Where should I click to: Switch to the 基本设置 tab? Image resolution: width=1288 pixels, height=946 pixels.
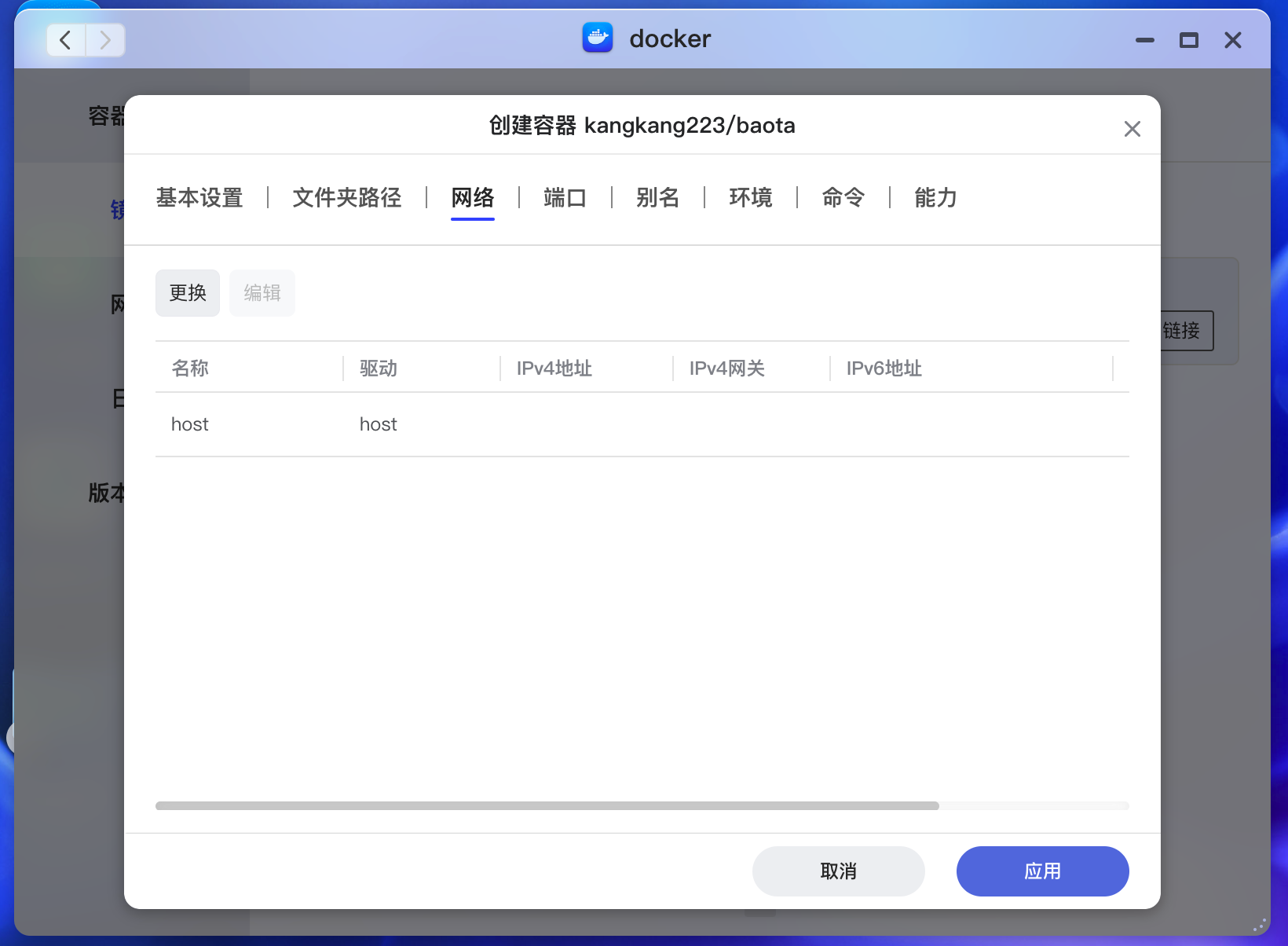[199, 197]
